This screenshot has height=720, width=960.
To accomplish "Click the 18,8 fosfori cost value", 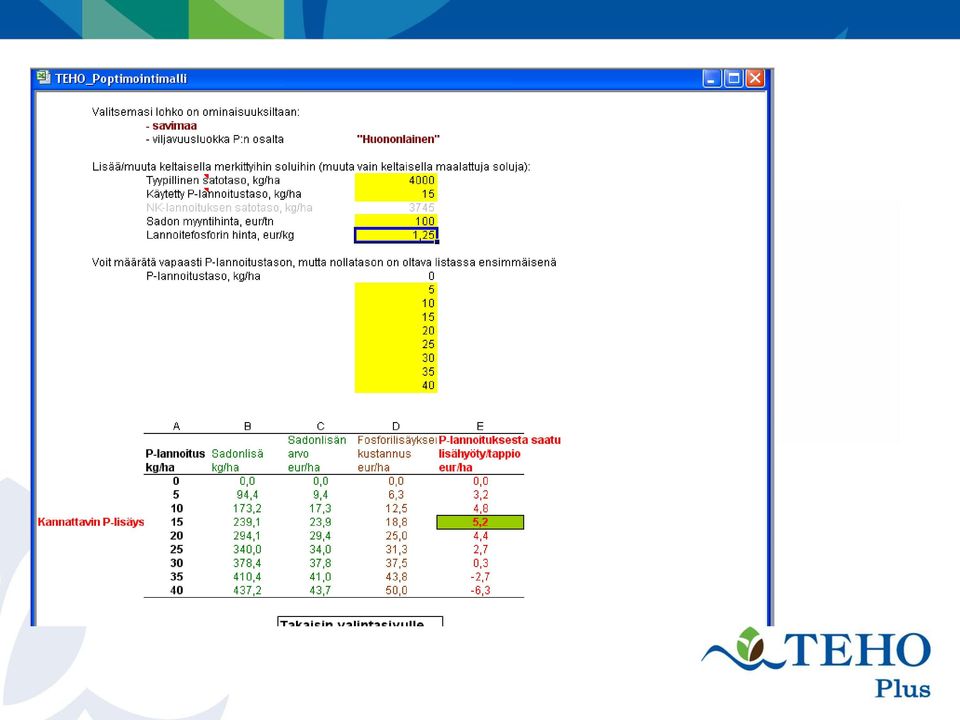I will 396,522.
